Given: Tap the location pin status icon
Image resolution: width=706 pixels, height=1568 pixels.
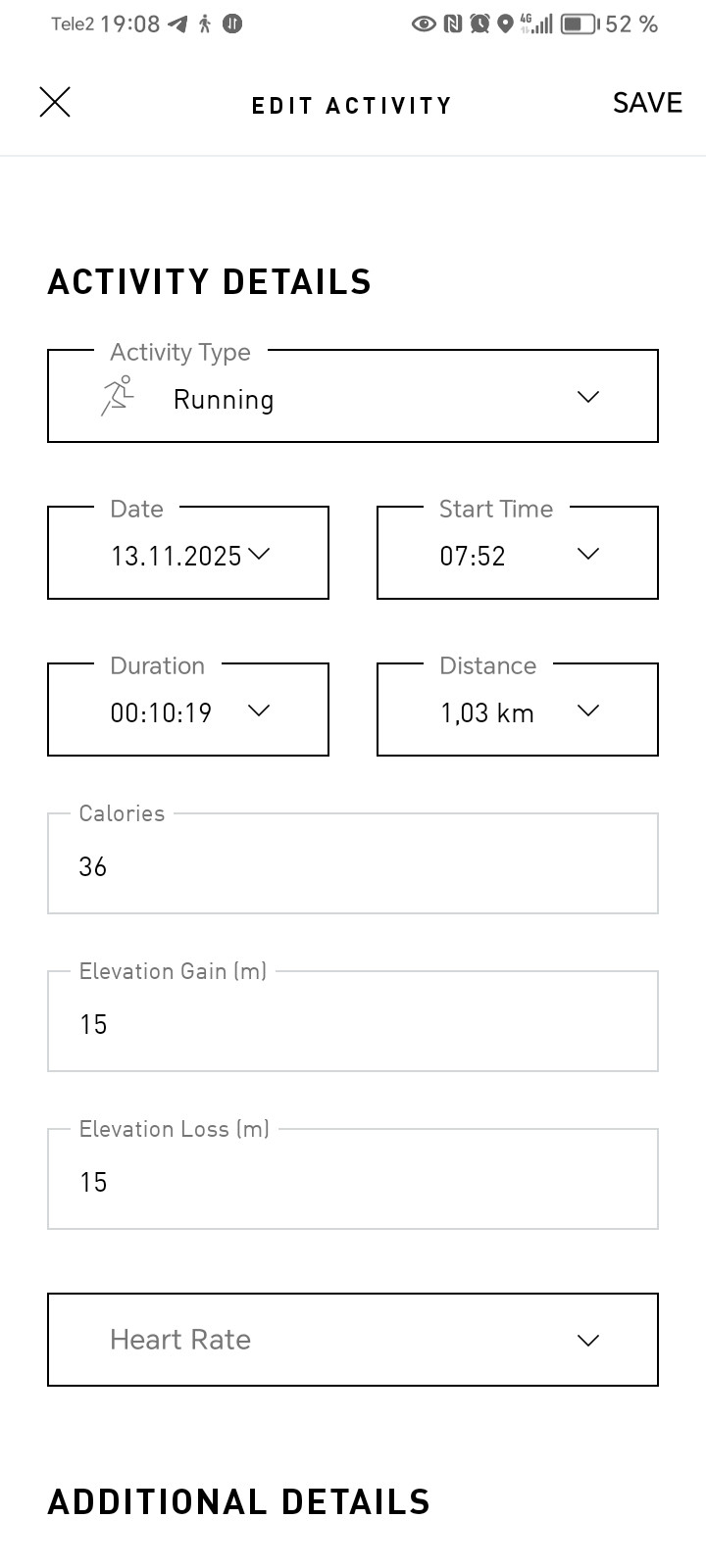Looking at the screenshot, I should click(505, 24).
